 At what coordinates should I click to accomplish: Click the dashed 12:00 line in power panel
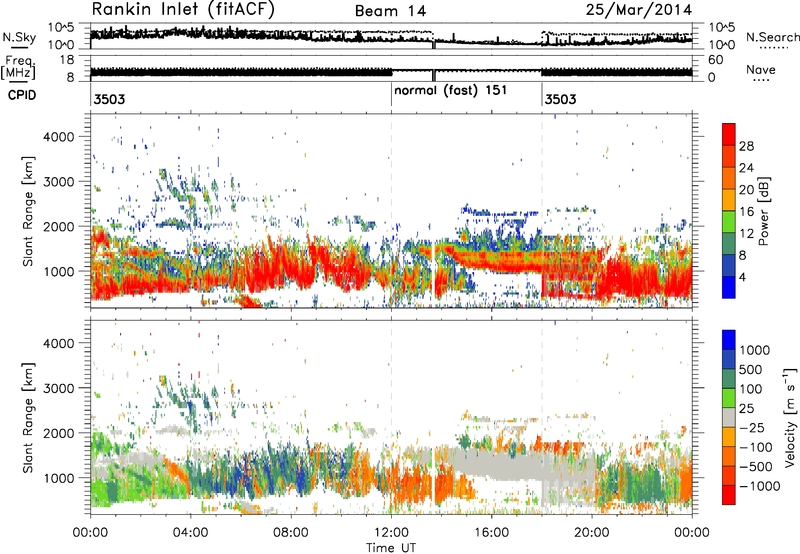391,210
